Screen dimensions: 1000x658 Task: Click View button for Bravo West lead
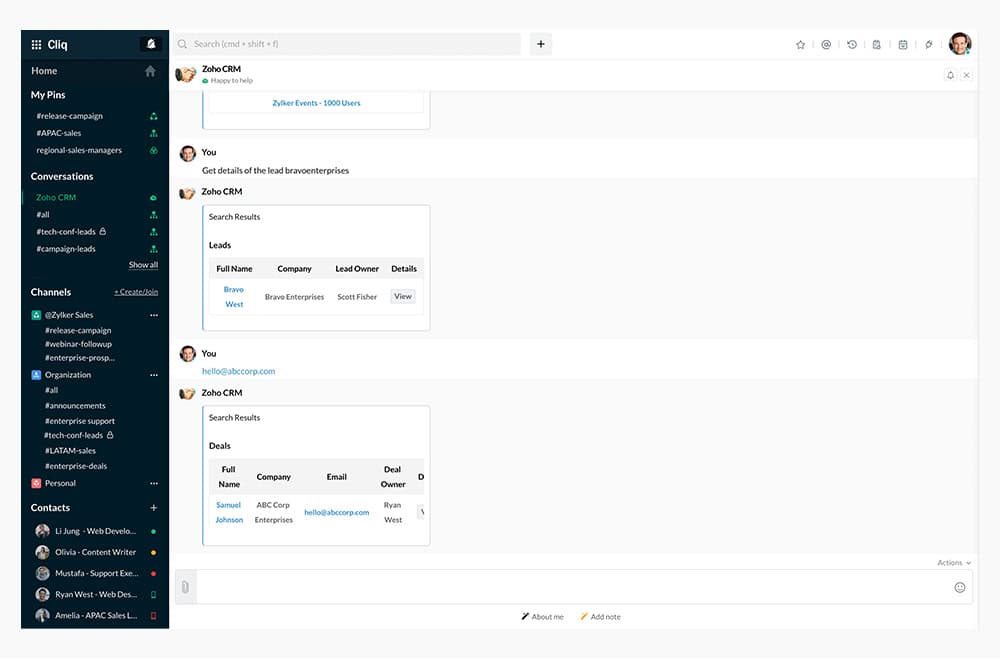(x=403, y=296)
